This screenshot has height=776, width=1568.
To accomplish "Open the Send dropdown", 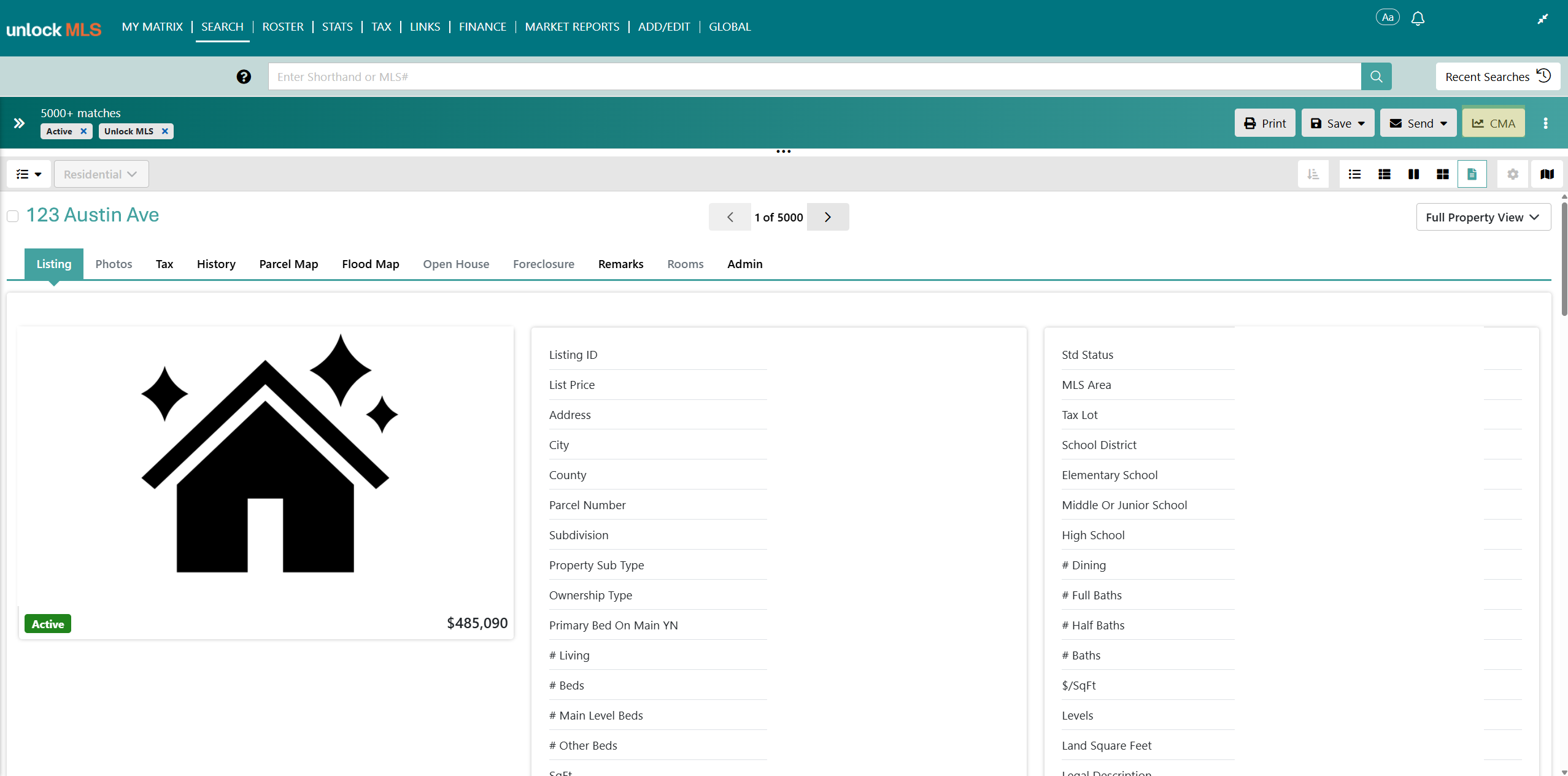I will pyautogui.click(x=1418, y=123).
